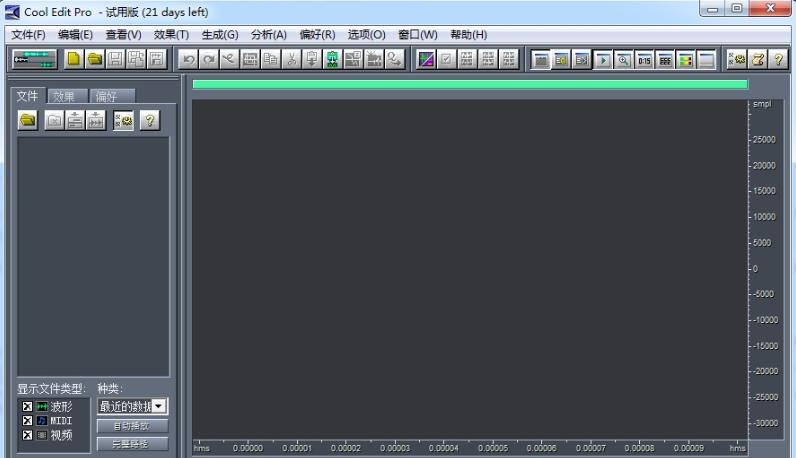Viewport: 796px width, 458px height.
Task: Open the 选项(O) menu
Action: [367, 35]
